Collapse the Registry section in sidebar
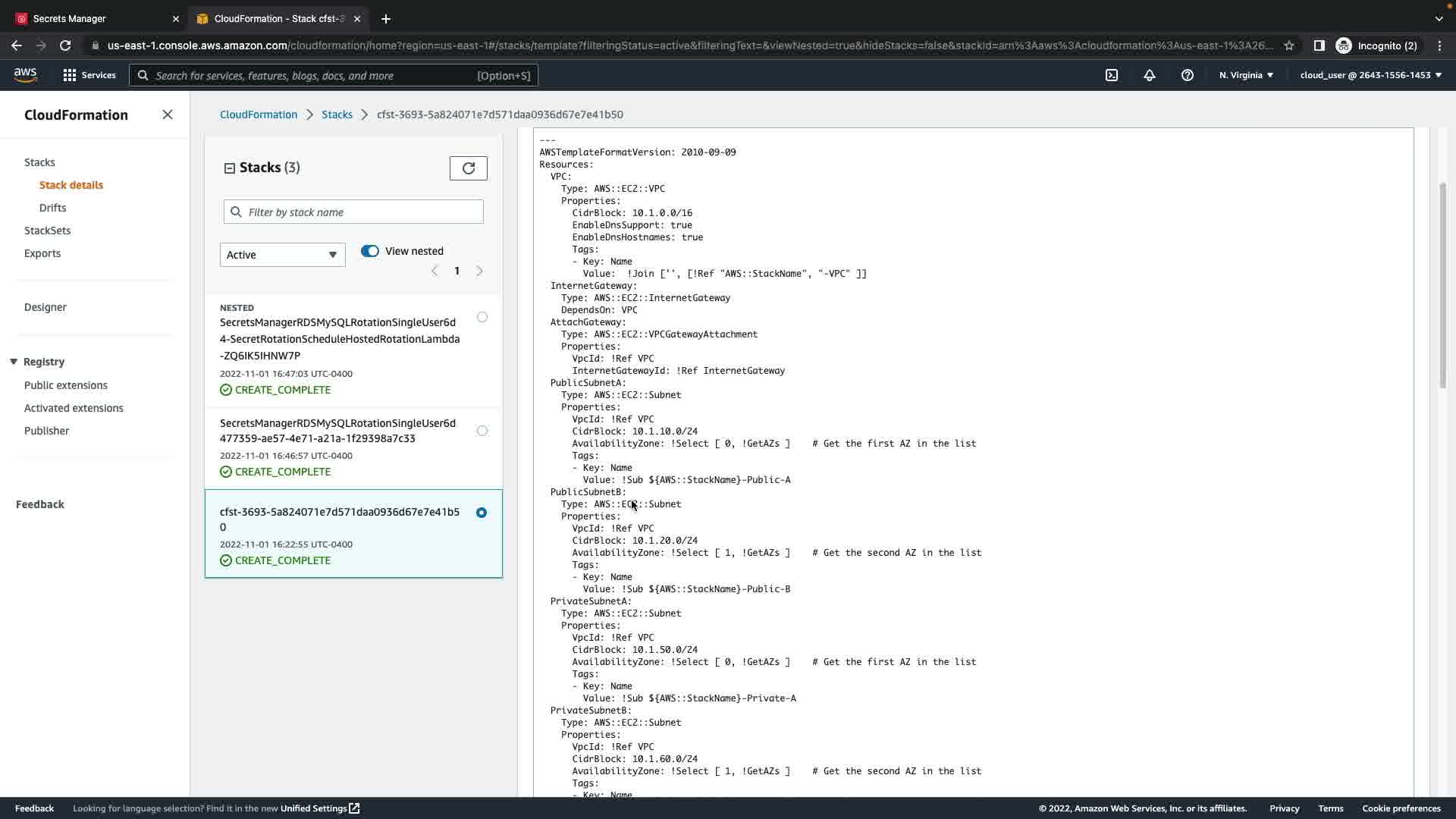Viewport: 1456px width, 819px height. pos(14,362)
